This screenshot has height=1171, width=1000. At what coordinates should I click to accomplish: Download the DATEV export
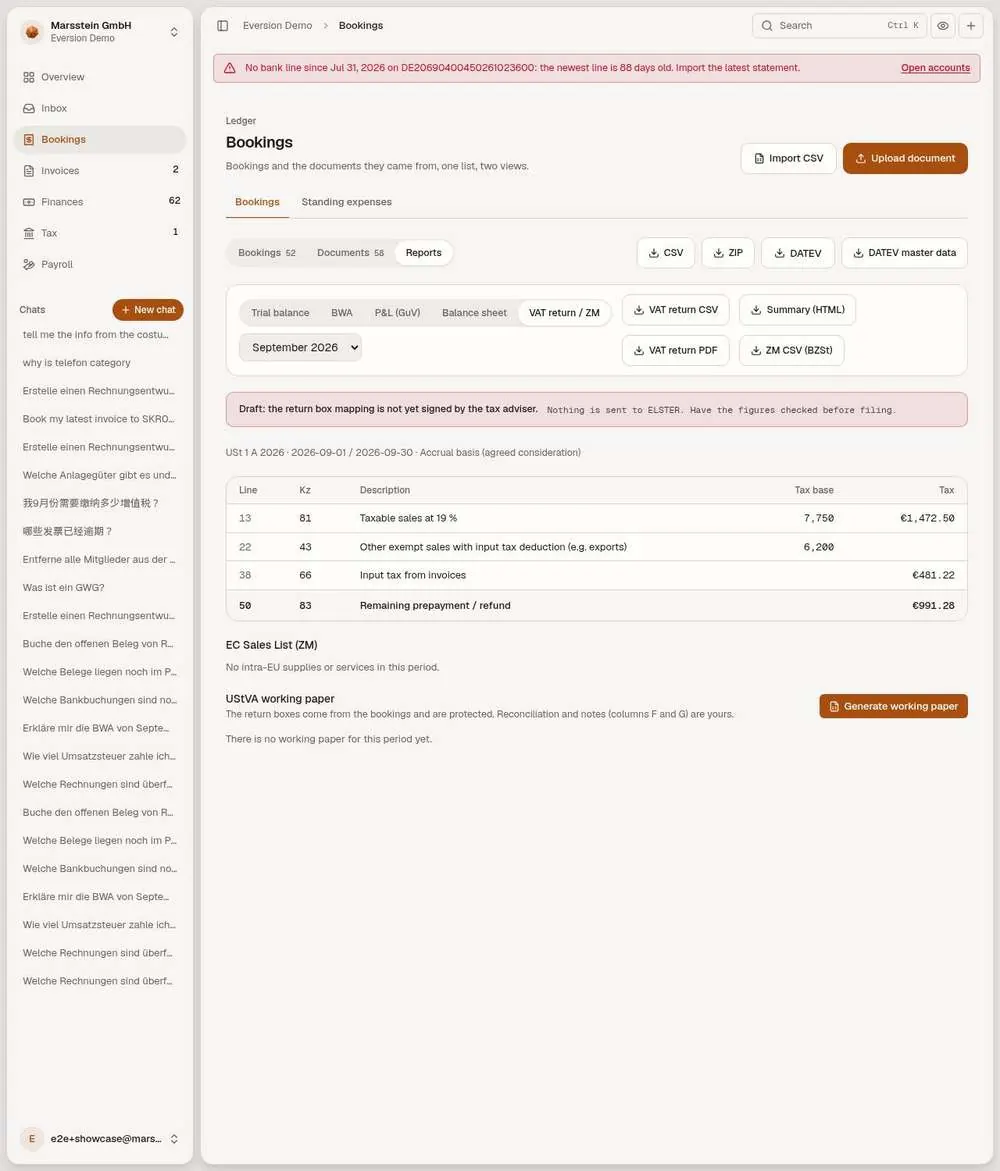pos(798,253)
